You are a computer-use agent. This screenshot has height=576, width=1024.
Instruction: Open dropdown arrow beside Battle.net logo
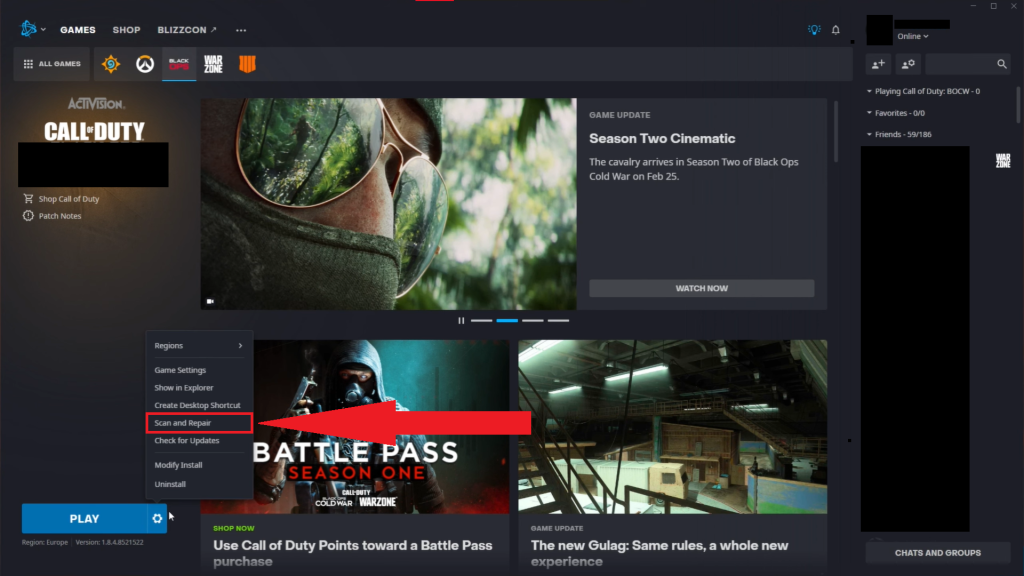43,30
